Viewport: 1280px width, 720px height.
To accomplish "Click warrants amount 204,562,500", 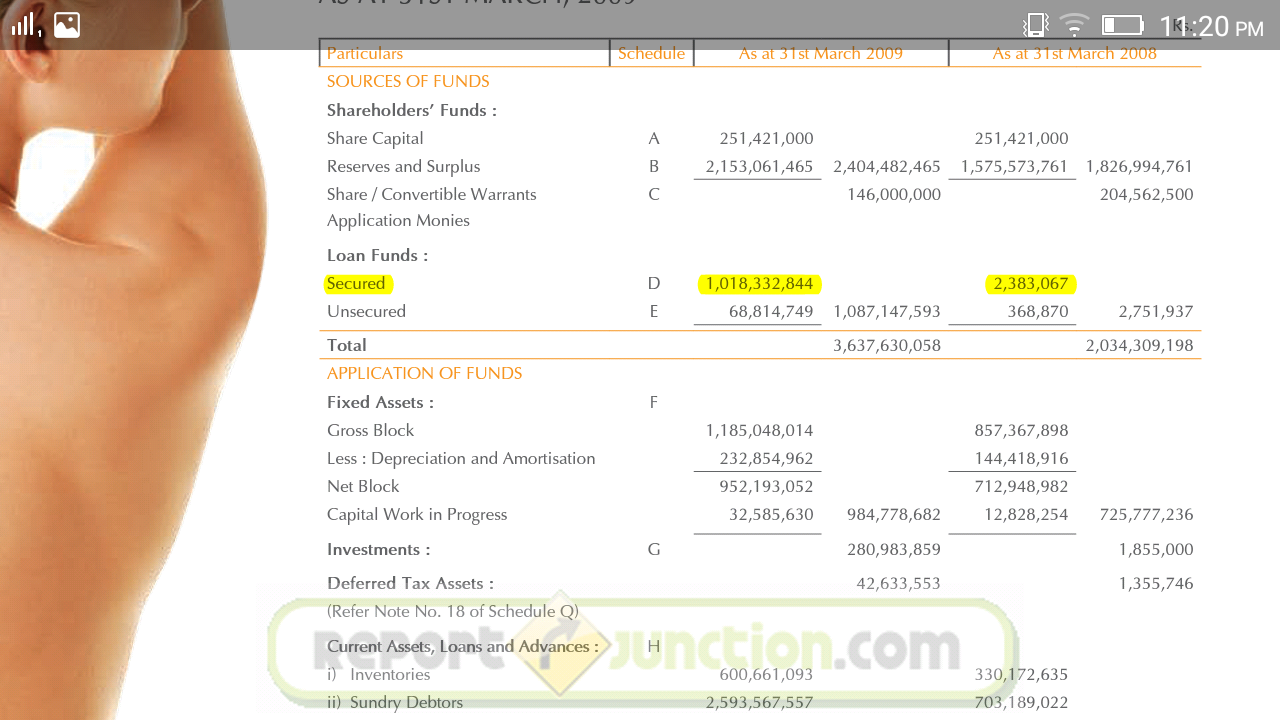I will click(1147, 194).
